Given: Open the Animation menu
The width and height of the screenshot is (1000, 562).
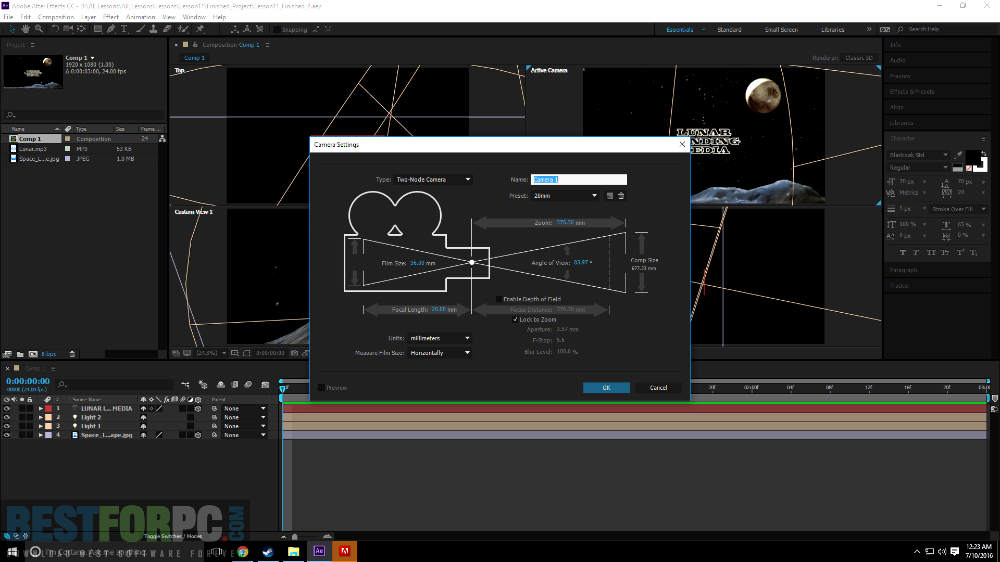Looking at the screenshot, I should [x=140, y=17].
